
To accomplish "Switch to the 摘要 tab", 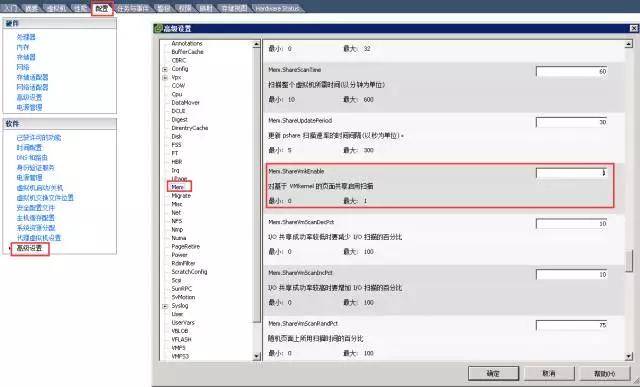I will click(32, 8).
